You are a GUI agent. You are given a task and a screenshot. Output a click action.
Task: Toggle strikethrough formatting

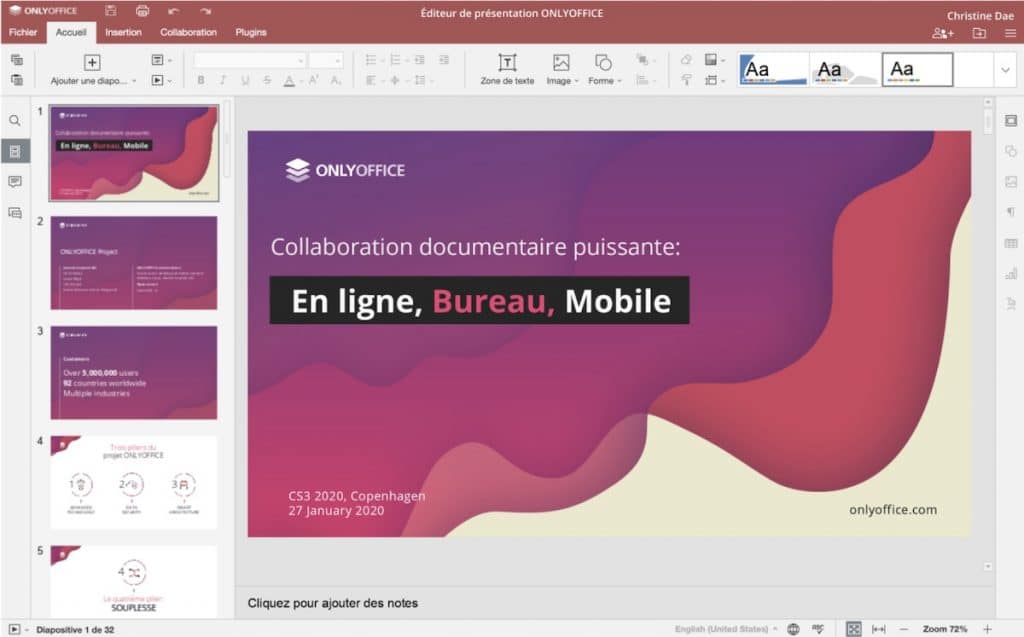(266, 80)
